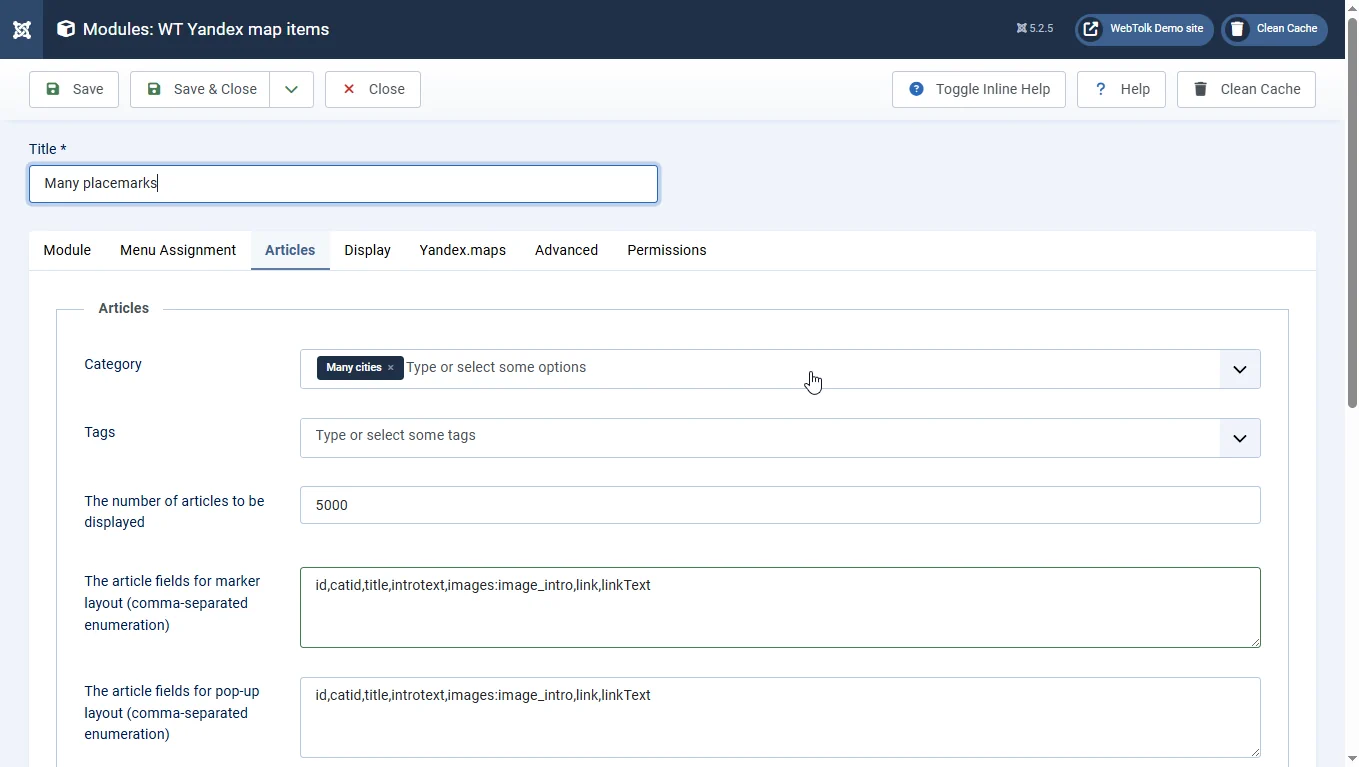Focus the Title input field
This screenshot has height=767, width=1359.
coord(343,184)
